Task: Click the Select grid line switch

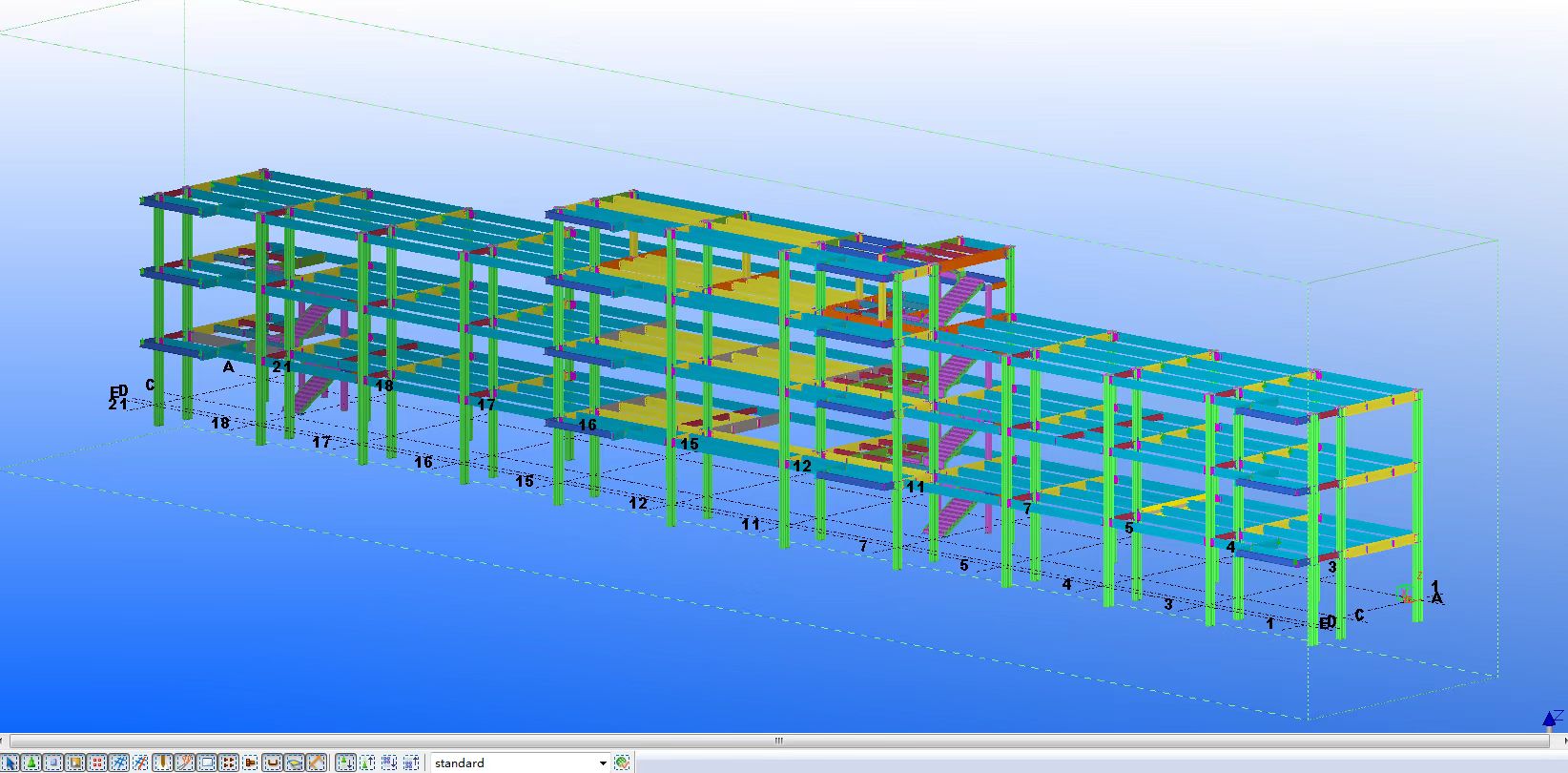Action: point(141,763)
